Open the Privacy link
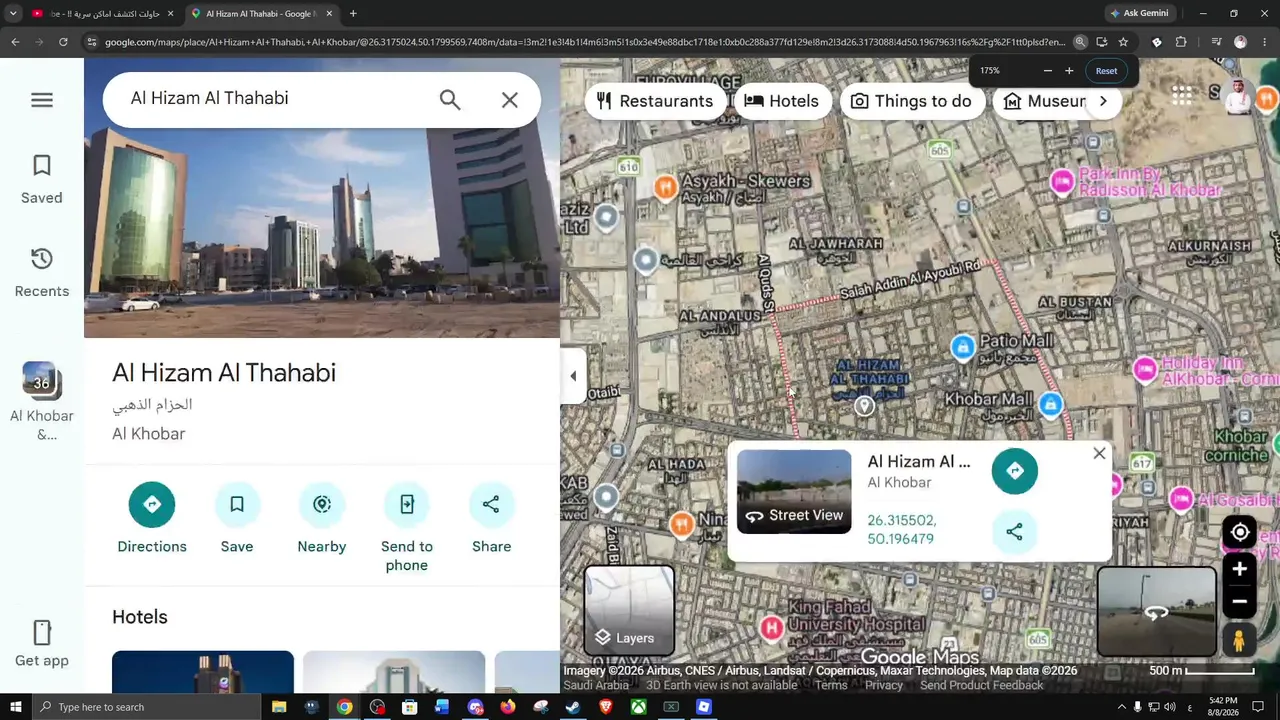1280x720 pixels. [x=884, y=685]
